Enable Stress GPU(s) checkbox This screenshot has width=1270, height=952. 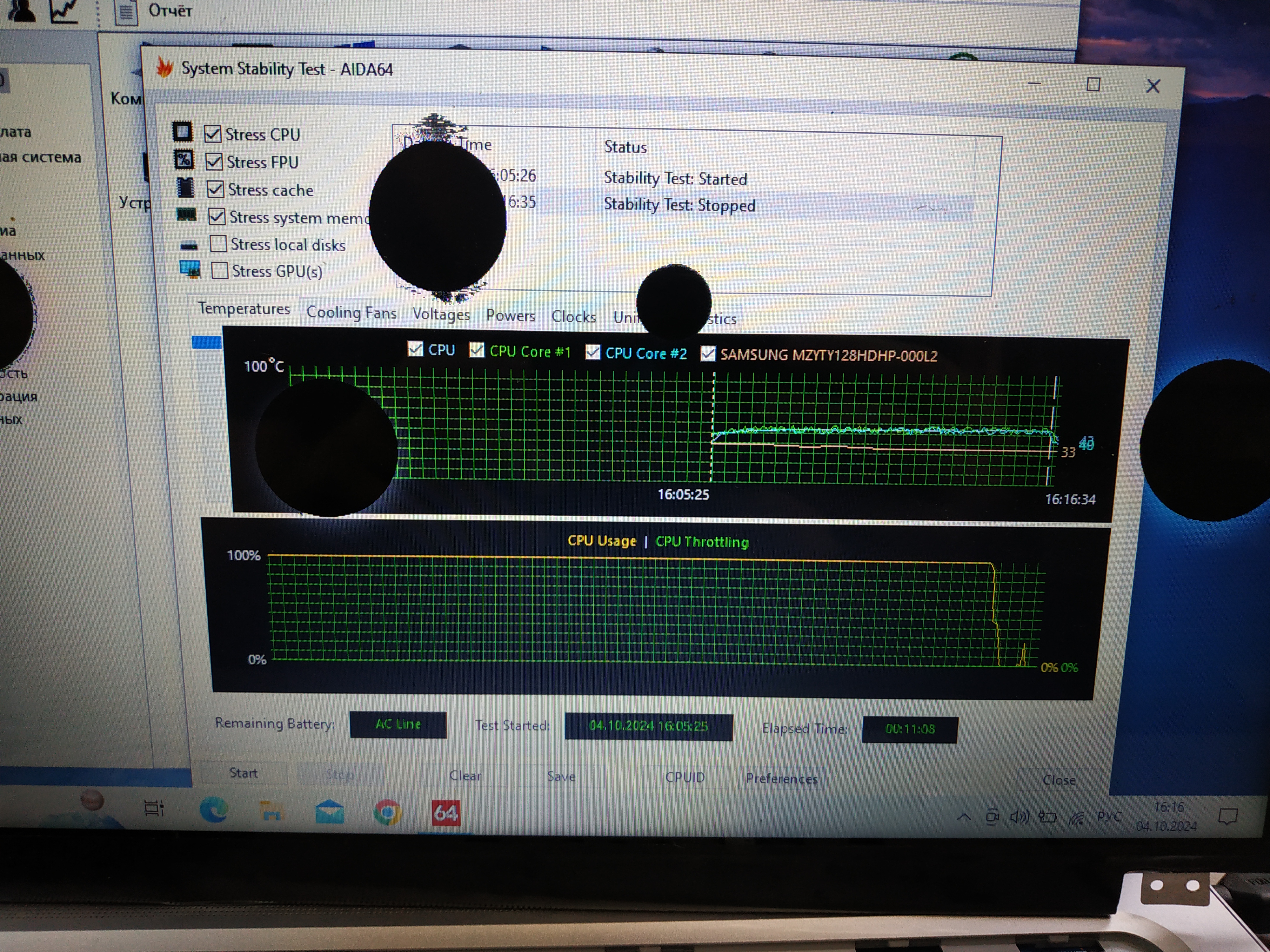219,270
